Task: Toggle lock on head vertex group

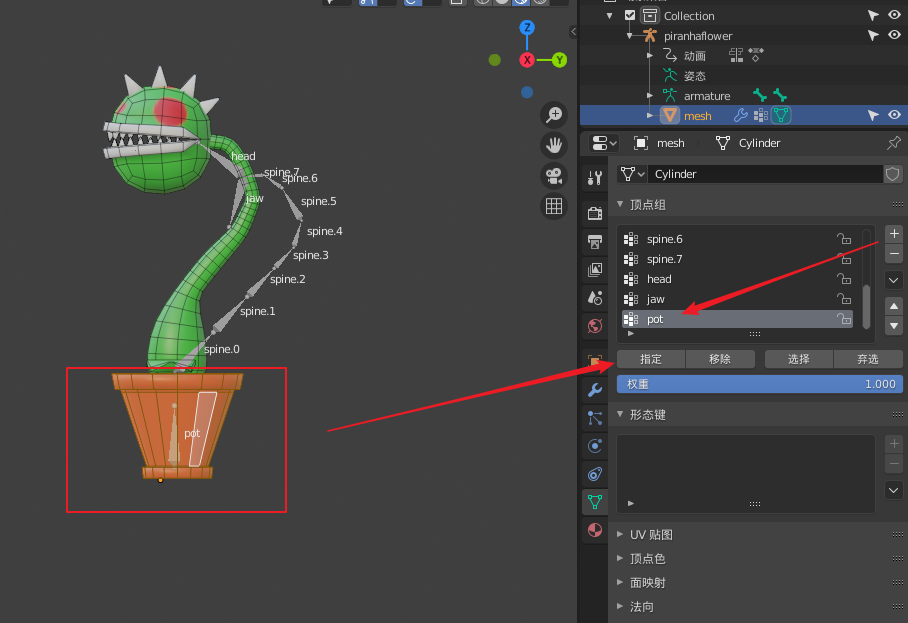Action: point(844,278)
